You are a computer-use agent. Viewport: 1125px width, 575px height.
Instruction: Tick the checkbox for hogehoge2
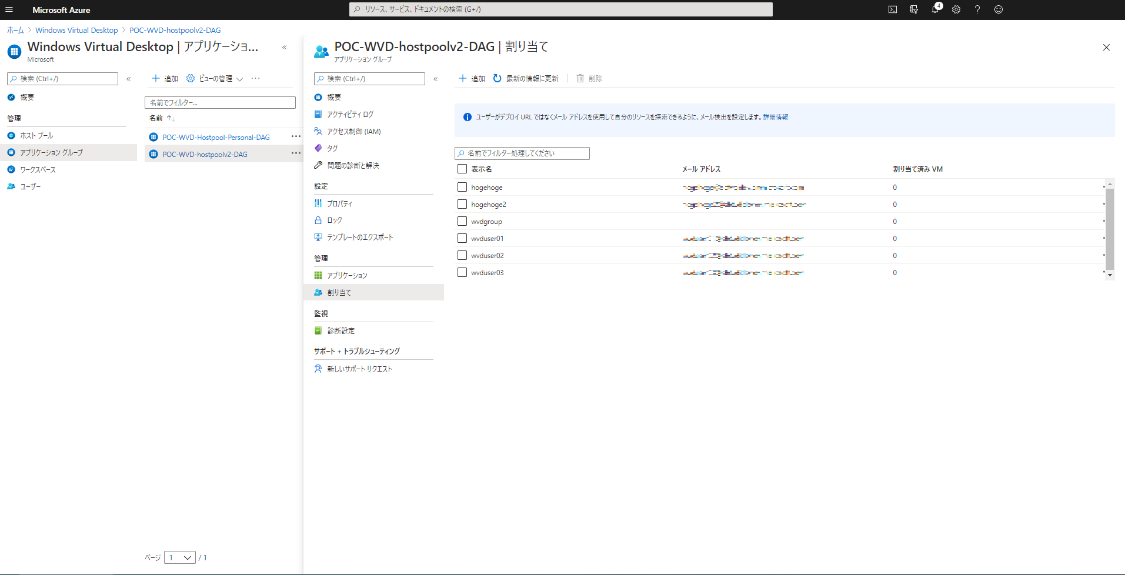[x=462, y=204]
